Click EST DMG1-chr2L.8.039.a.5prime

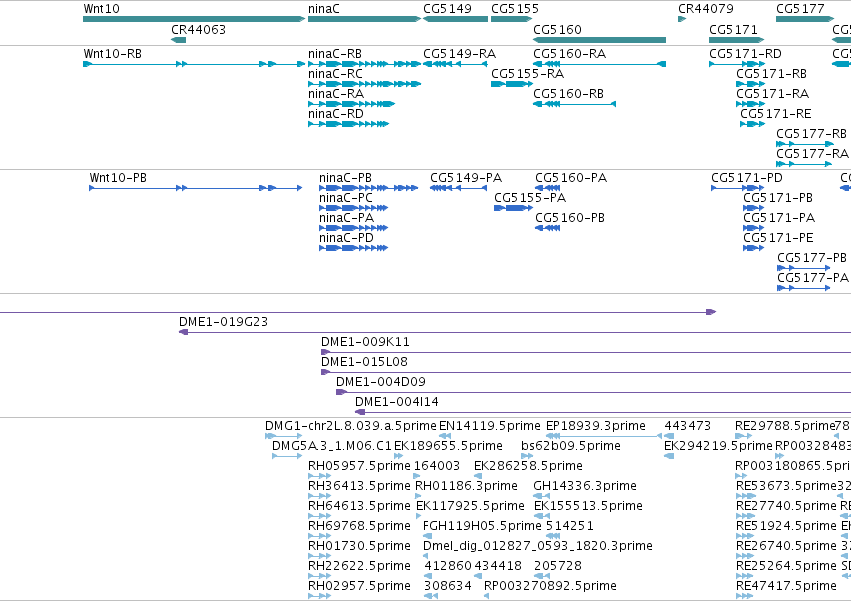click(x=283, y=436)
